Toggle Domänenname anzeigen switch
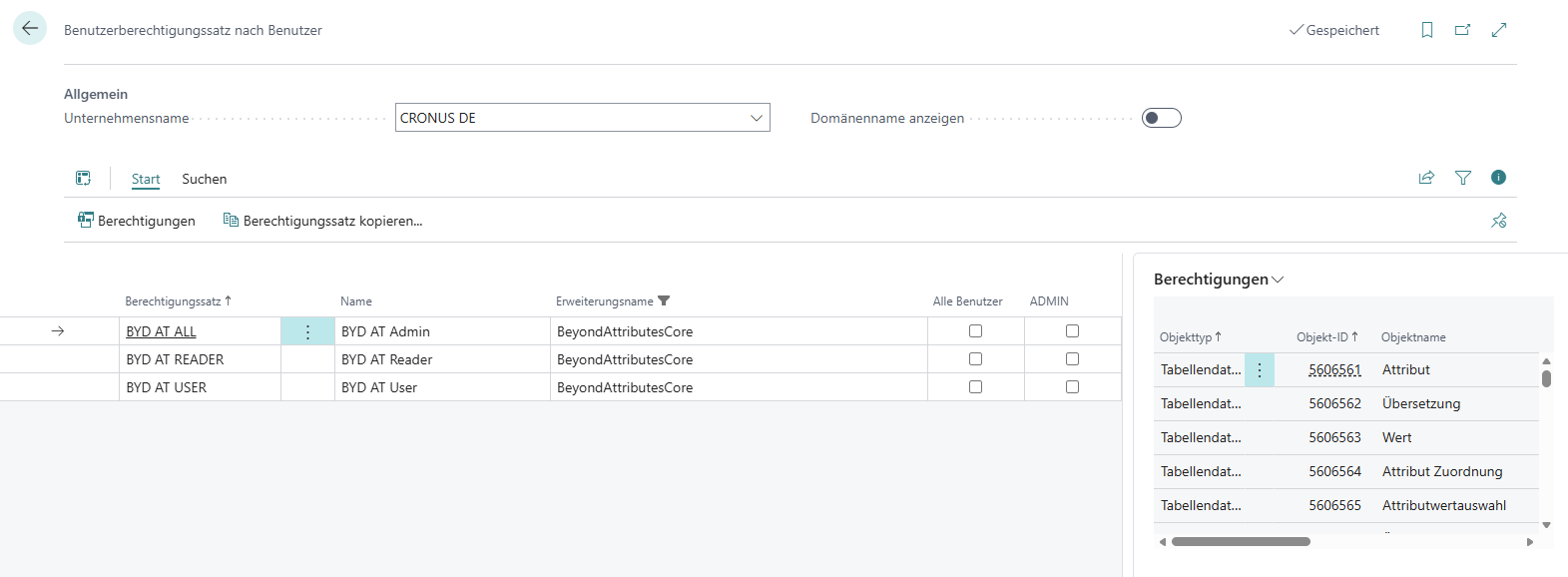 pos(1162,118)
